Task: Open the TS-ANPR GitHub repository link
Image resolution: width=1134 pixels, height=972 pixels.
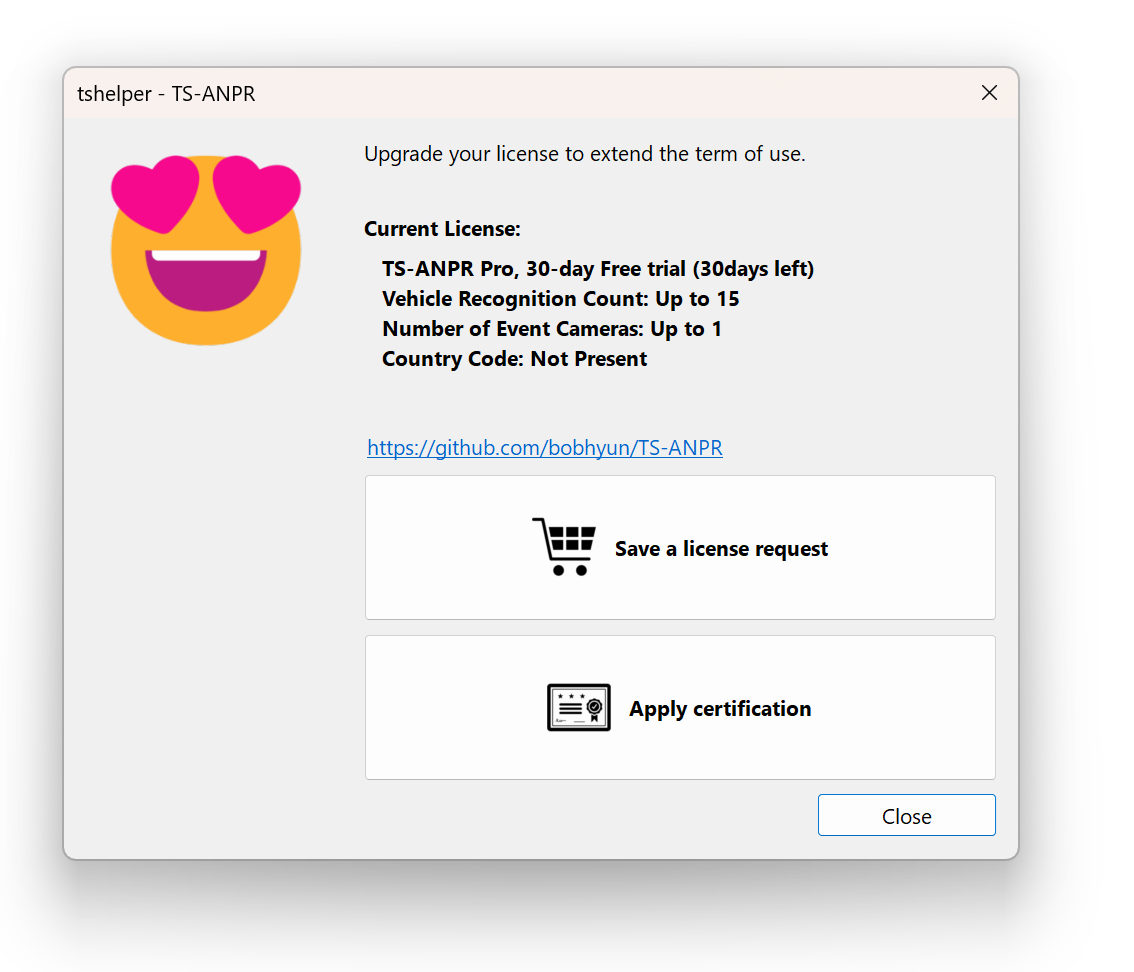Action: tap(545, 448)
